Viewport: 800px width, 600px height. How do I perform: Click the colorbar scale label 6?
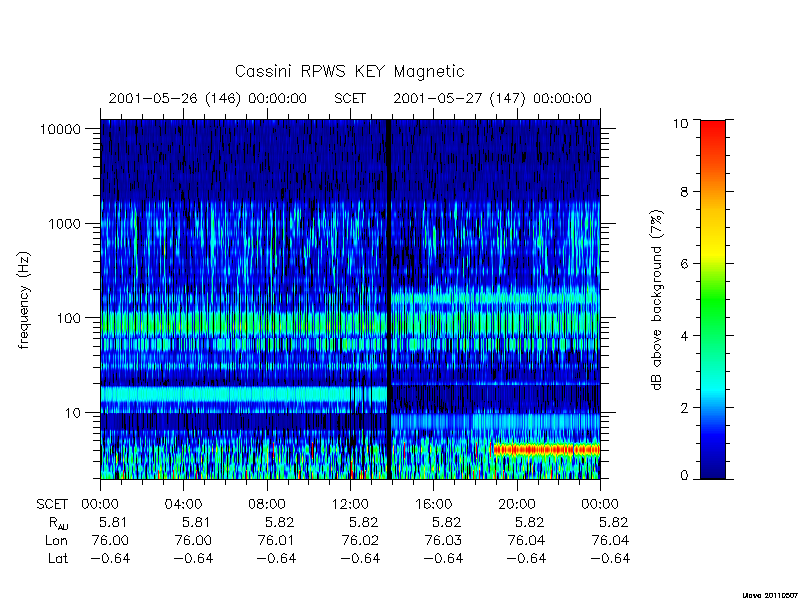(x=684, y=264)
